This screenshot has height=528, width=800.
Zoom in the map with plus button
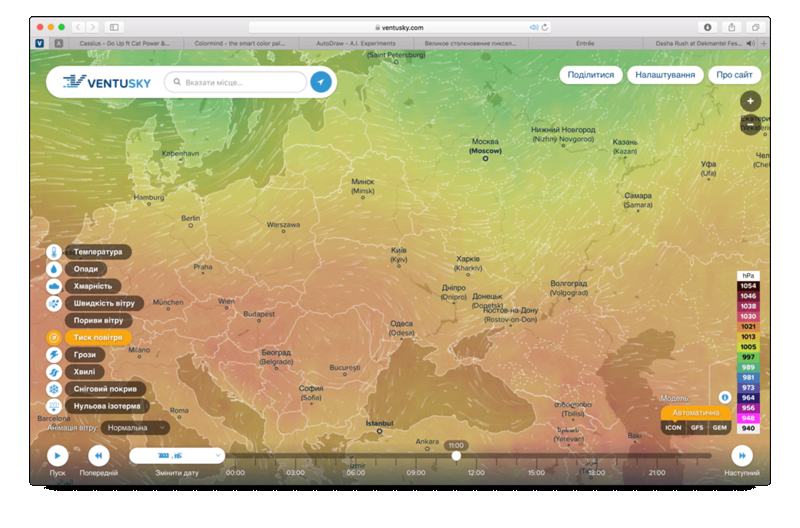pos(750,101)
